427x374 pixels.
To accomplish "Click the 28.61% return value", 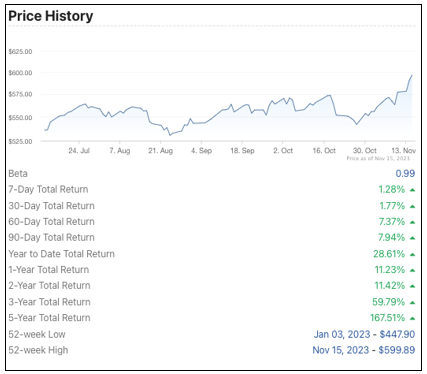I will click(x=389, y=254).
